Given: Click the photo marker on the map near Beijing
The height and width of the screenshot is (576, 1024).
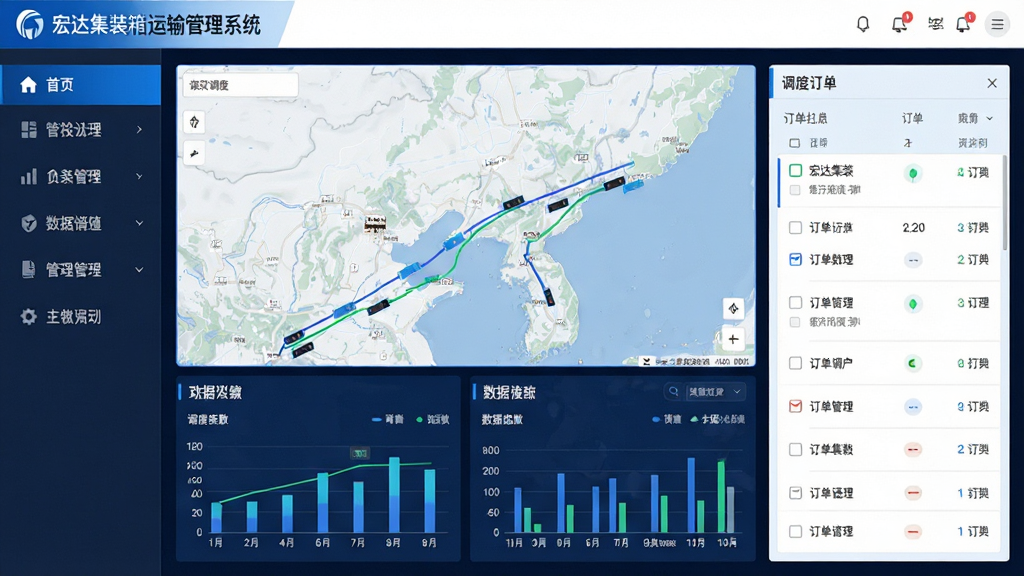Looking at the screenshot, I should pyautogui.click(x=375, y=223).
